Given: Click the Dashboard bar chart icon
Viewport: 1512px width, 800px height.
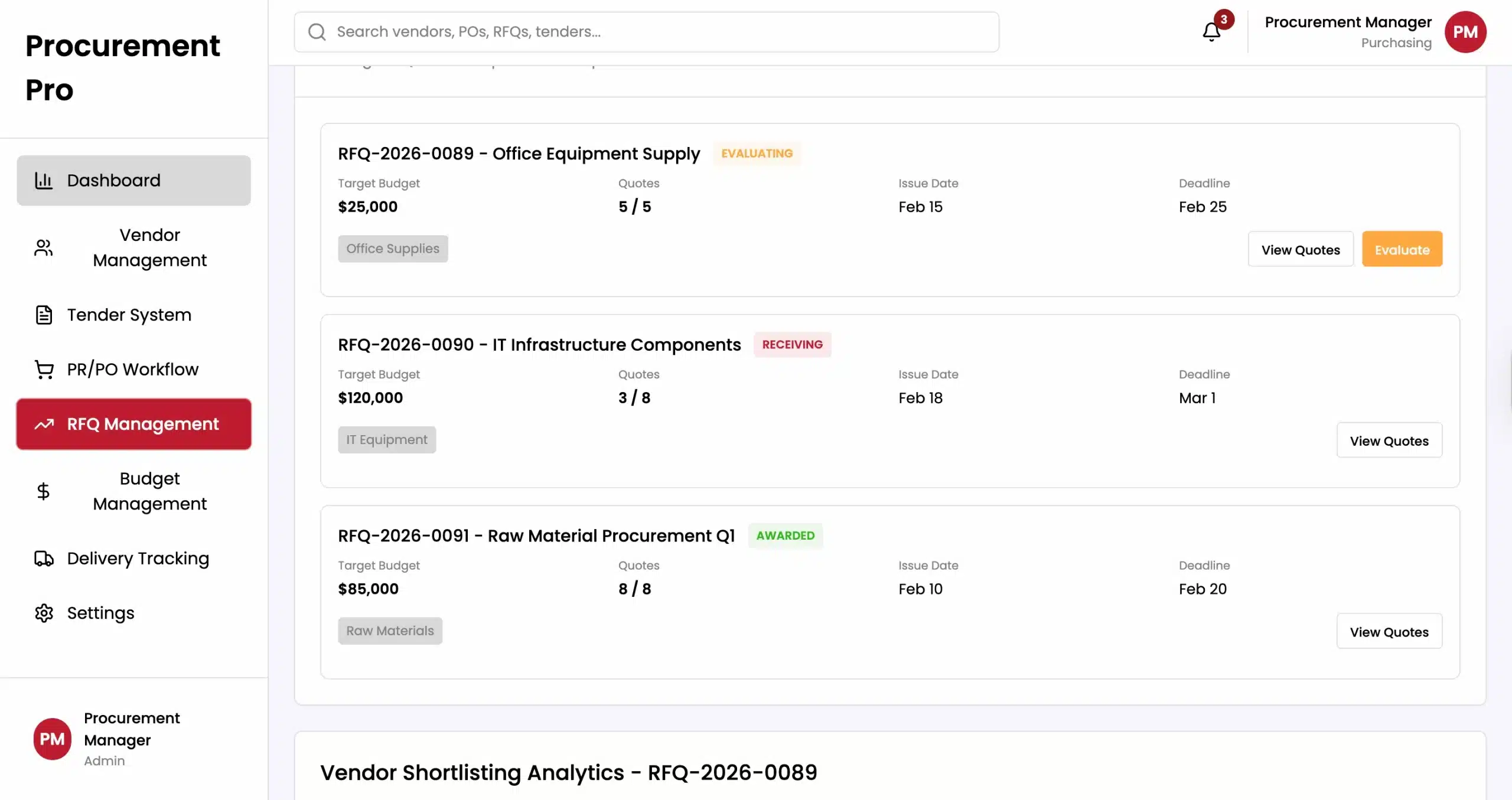Looking at the screenshot, I should (44, 181).
